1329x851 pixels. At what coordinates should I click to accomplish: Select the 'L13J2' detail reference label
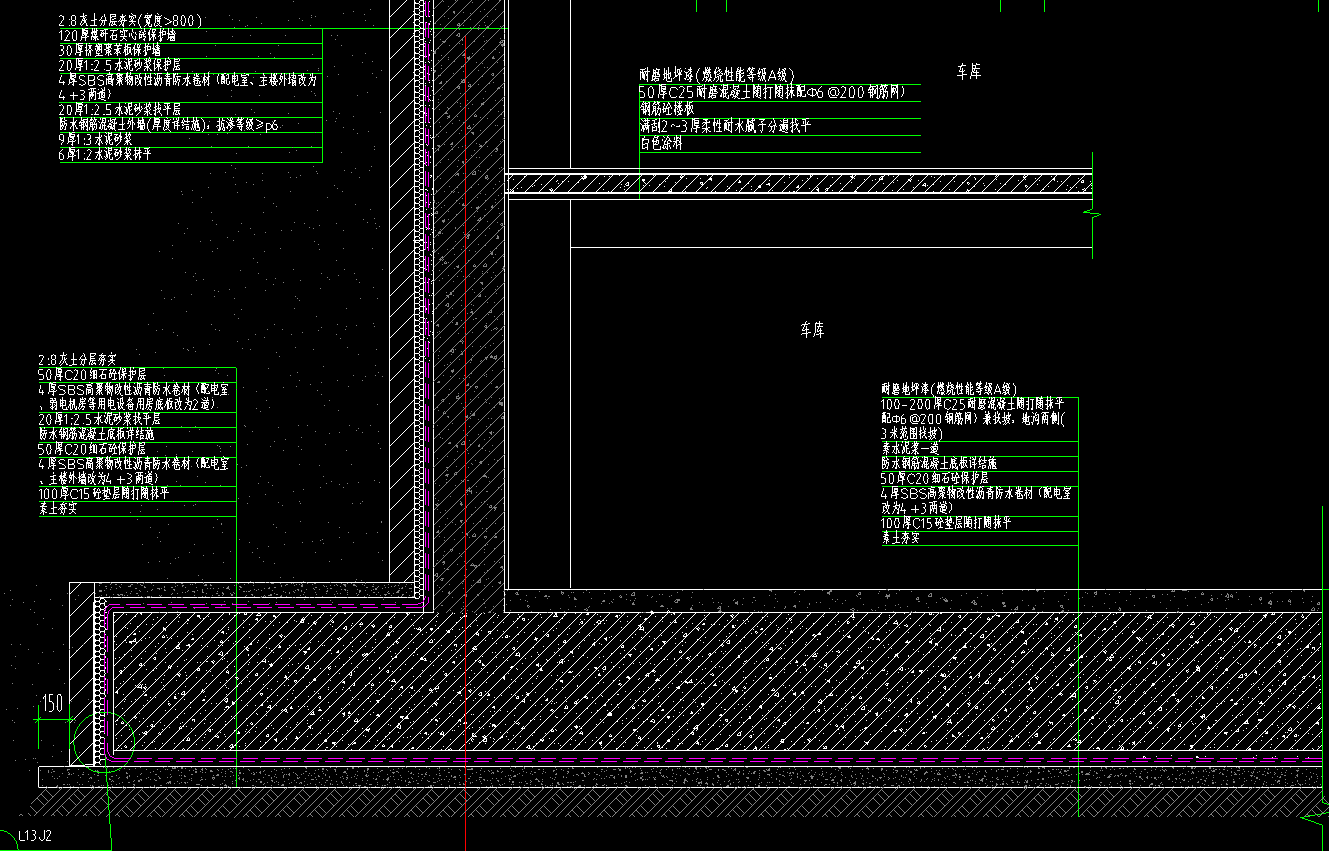coord(34,835)
